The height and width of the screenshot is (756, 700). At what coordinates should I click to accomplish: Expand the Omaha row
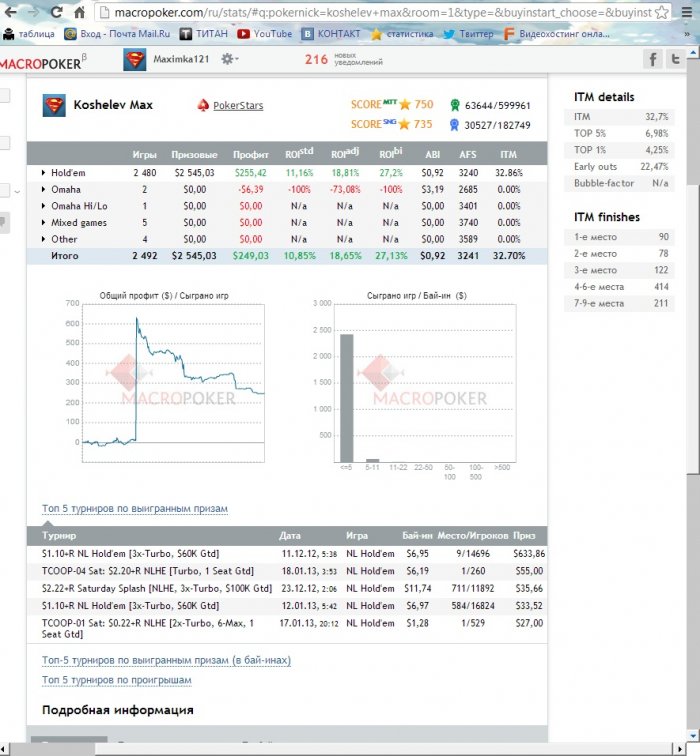pyautogui.click(x=43, y=189)
